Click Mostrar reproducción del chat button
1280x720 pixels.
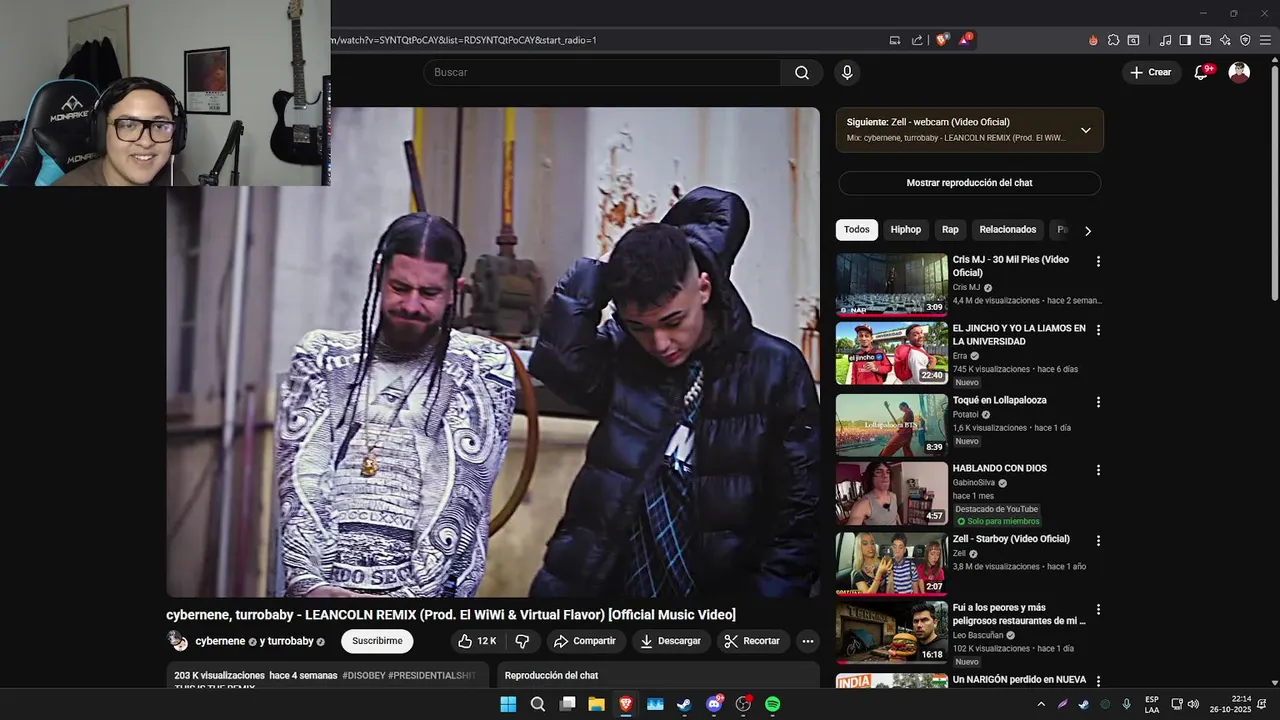coord(969,183)
